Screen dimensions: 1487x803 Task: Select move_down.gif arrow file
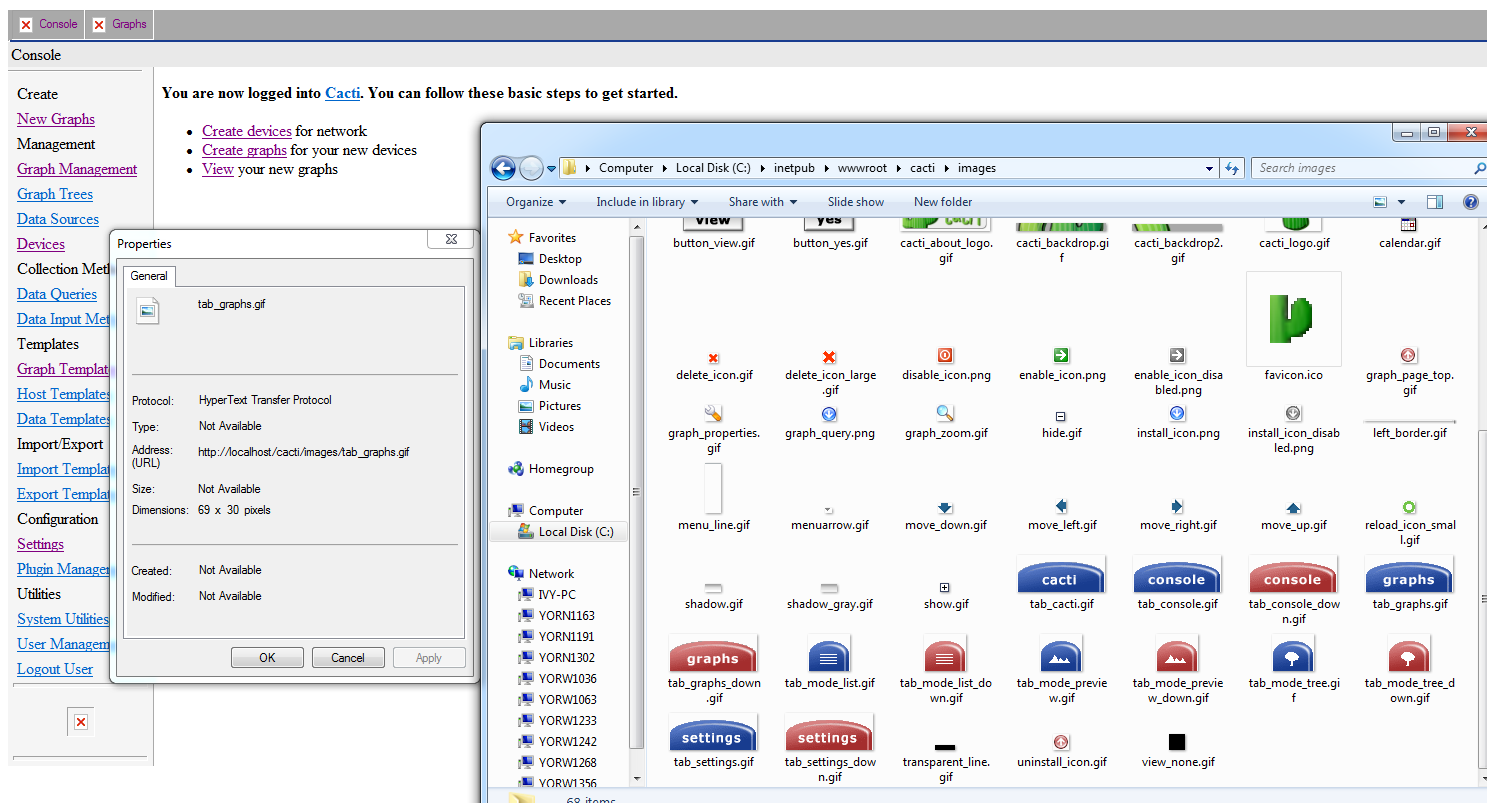point(945,508)
